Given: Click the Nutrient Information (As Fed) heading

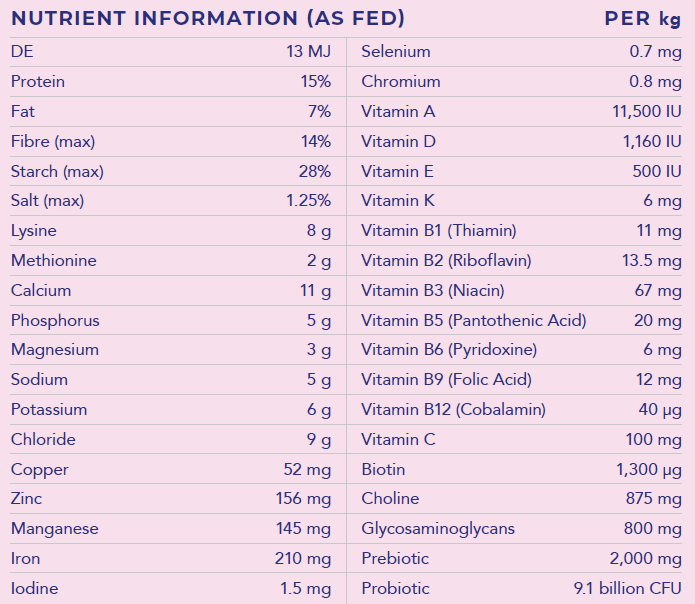Looking at the screenshot, I should [207, 19].
